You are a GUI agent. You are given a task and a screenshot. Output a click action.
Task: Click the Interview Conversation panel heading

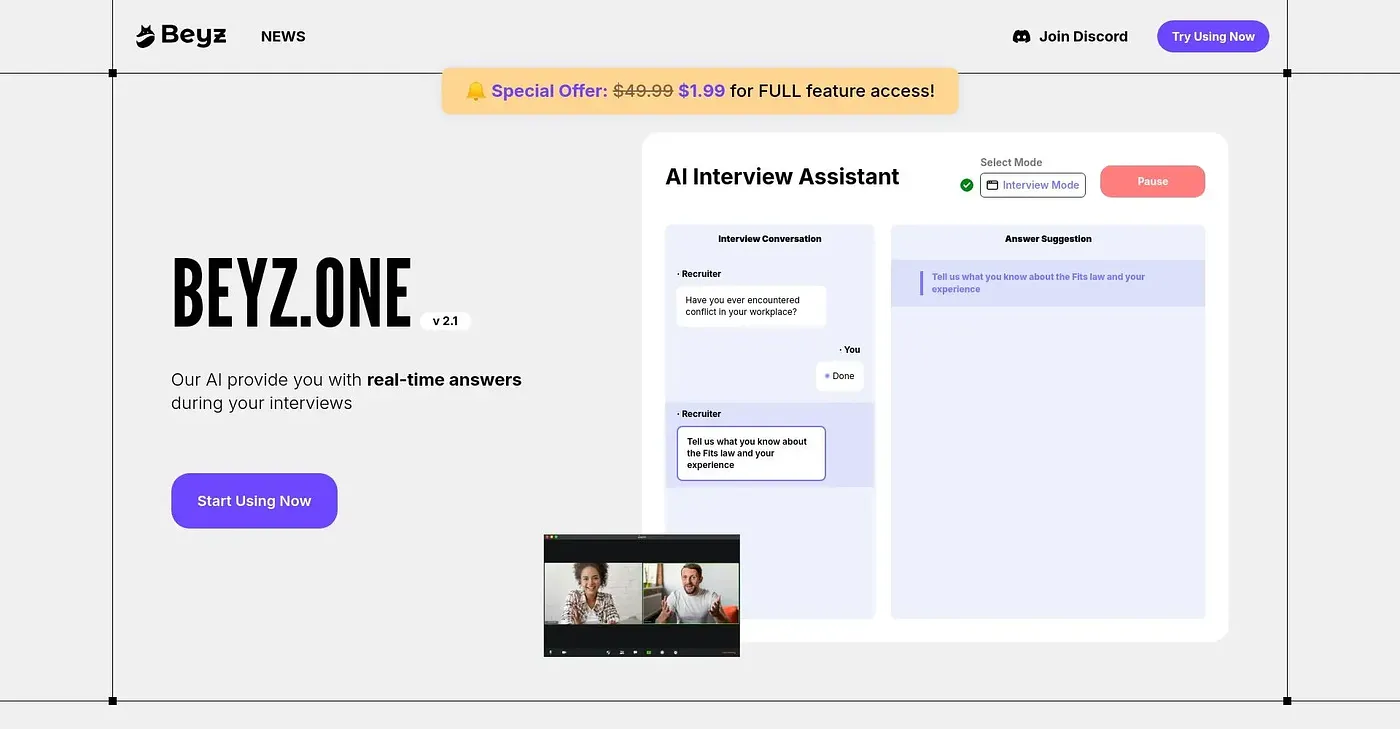(769, 239)
